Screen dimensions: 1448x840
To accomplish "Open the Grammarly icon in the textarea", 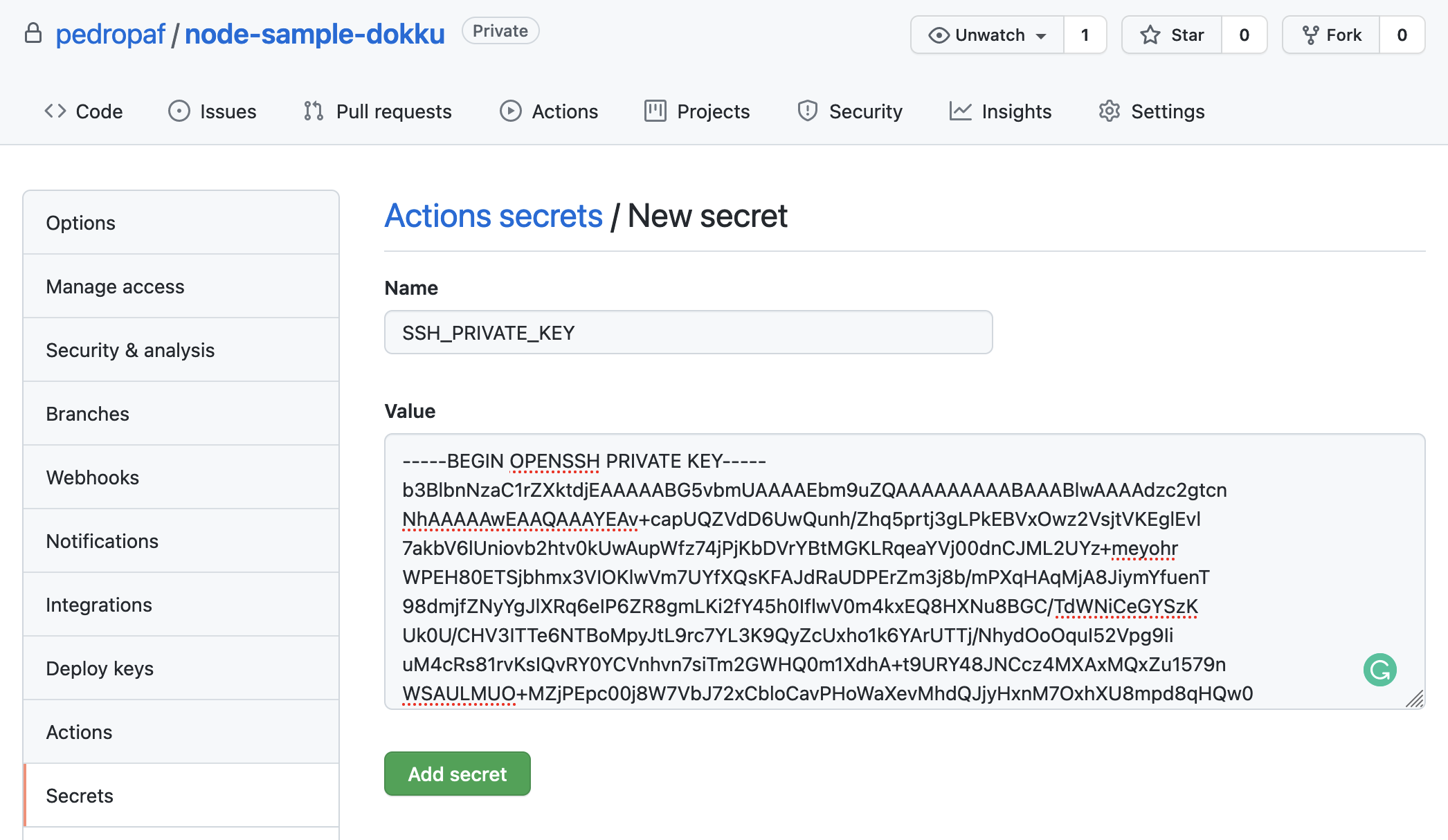I will pyautogui.click(x=1379, y=669).
